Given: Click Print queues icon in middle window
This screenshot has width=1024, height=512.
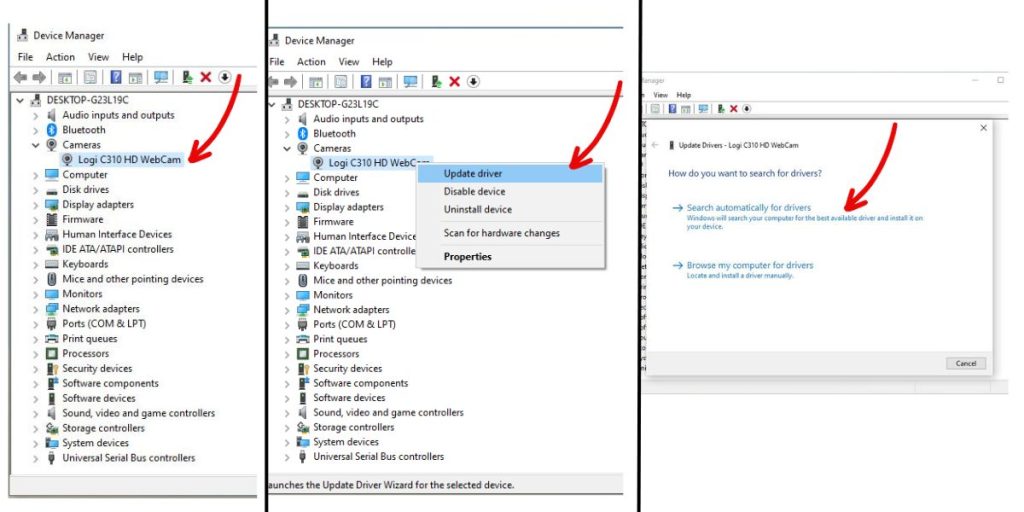Looking at the screenshot, I should coord(302,339).
